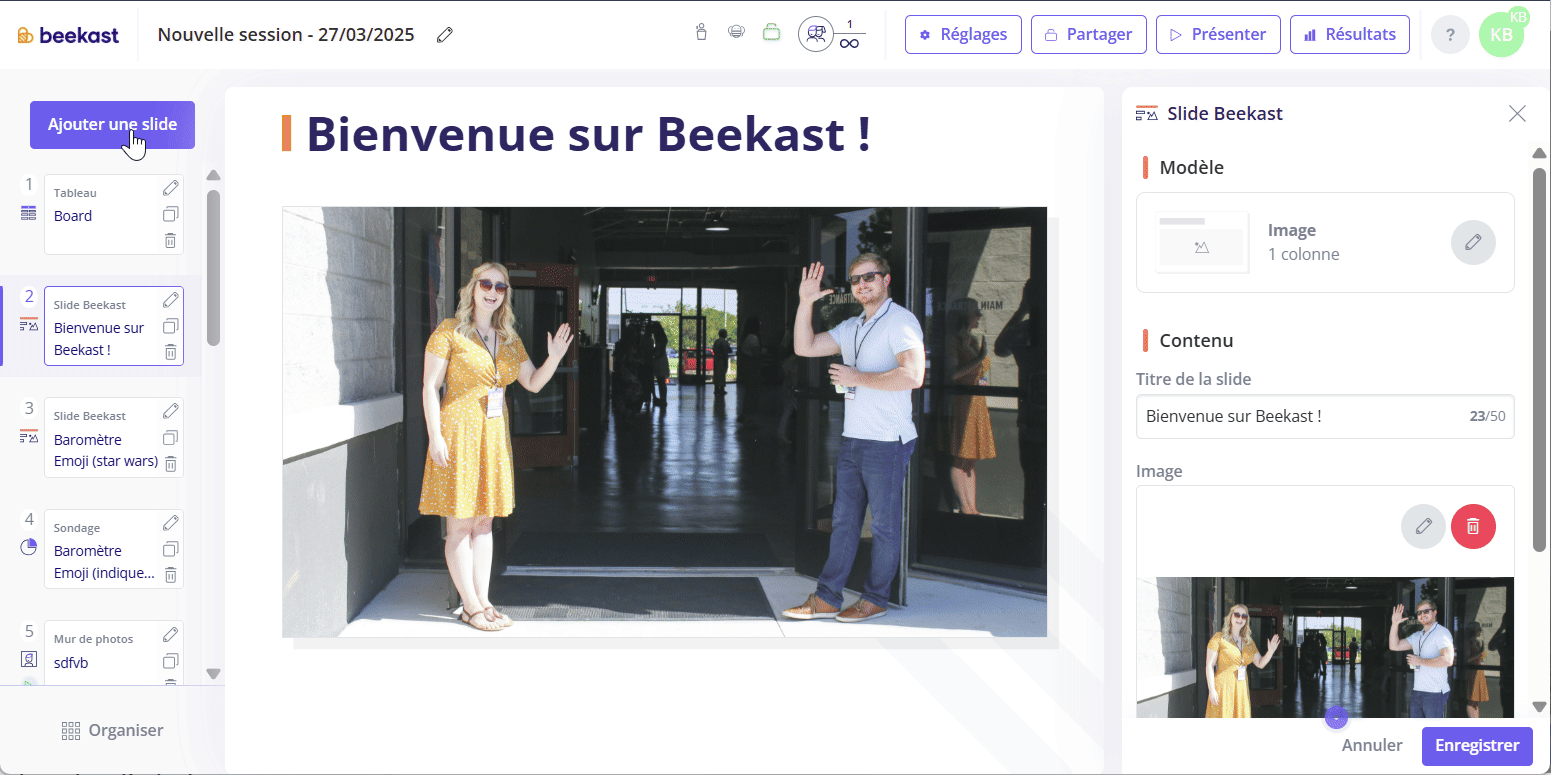Screen dimensions: 1551x775
Task: Close the Slide Beekast panel
Action: pyautogui.click(x=1517, y=113)
